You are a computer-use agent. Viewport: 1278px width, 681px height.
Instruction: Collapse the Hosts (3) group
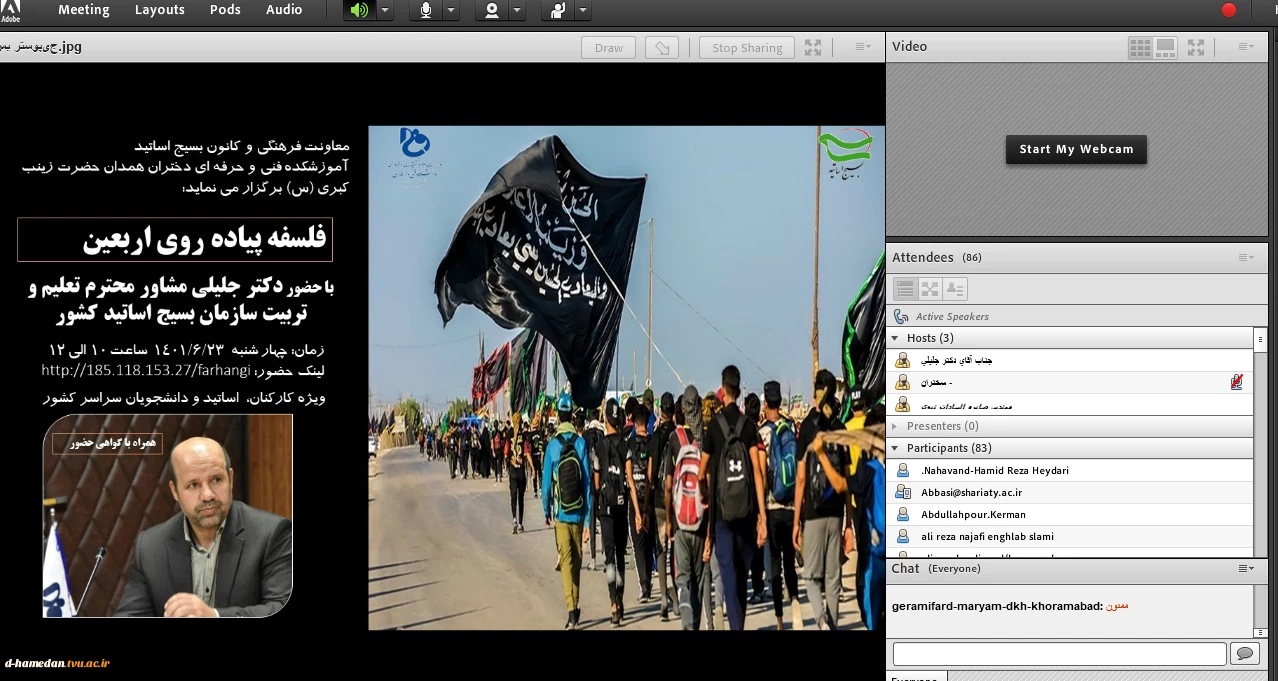[895, 338]
